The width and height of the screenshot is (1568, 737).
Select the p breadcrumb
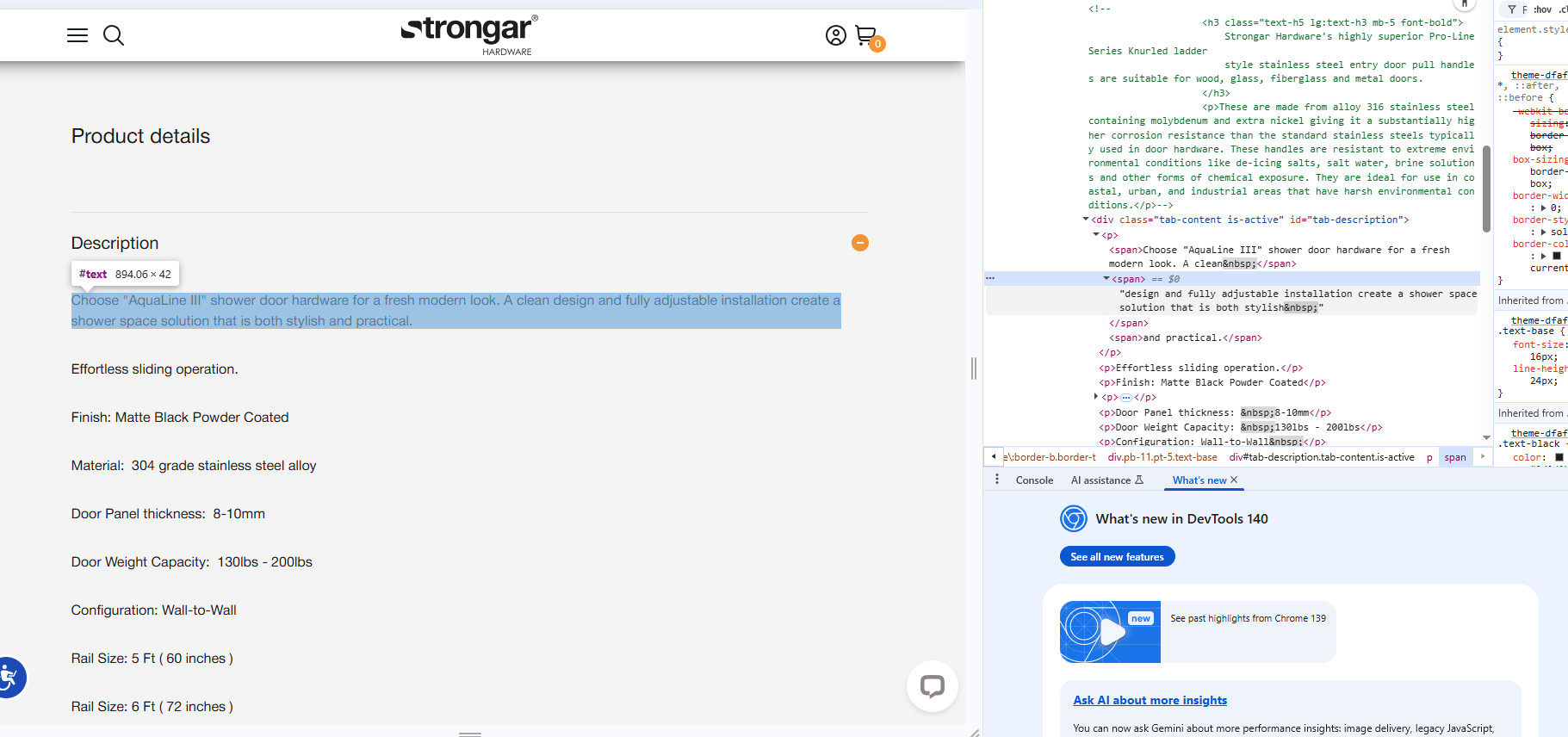pos(1429,457)
